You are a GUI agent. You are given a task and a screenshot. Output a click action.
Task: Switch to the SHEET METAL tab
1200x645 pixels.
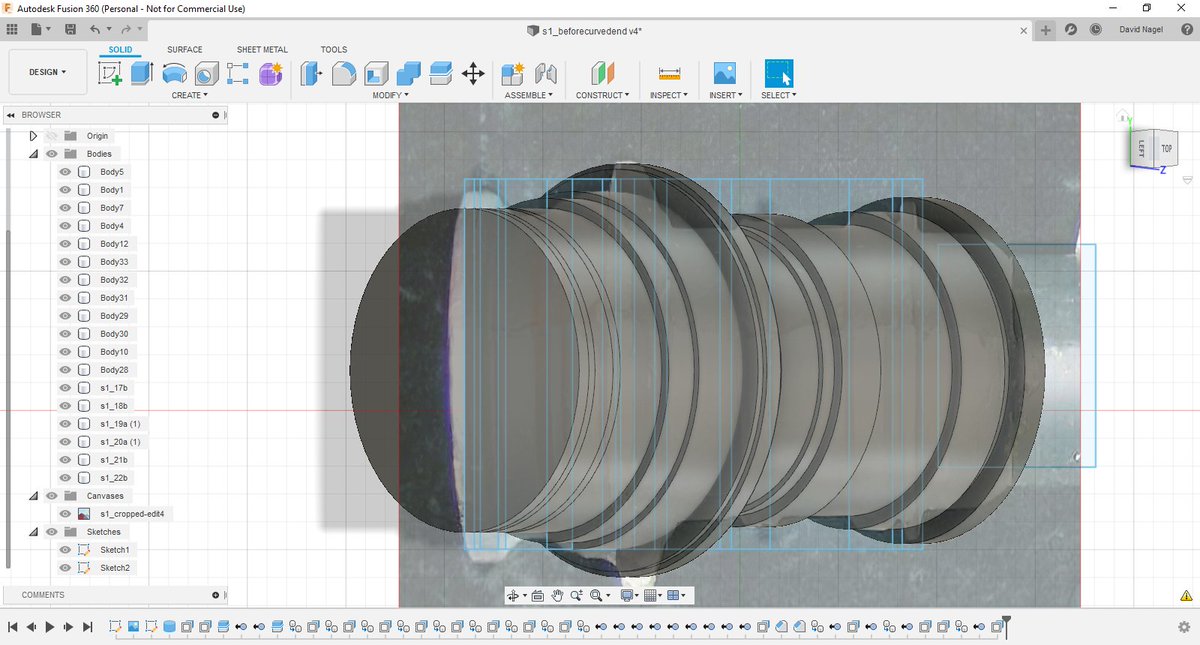[261, 48]
